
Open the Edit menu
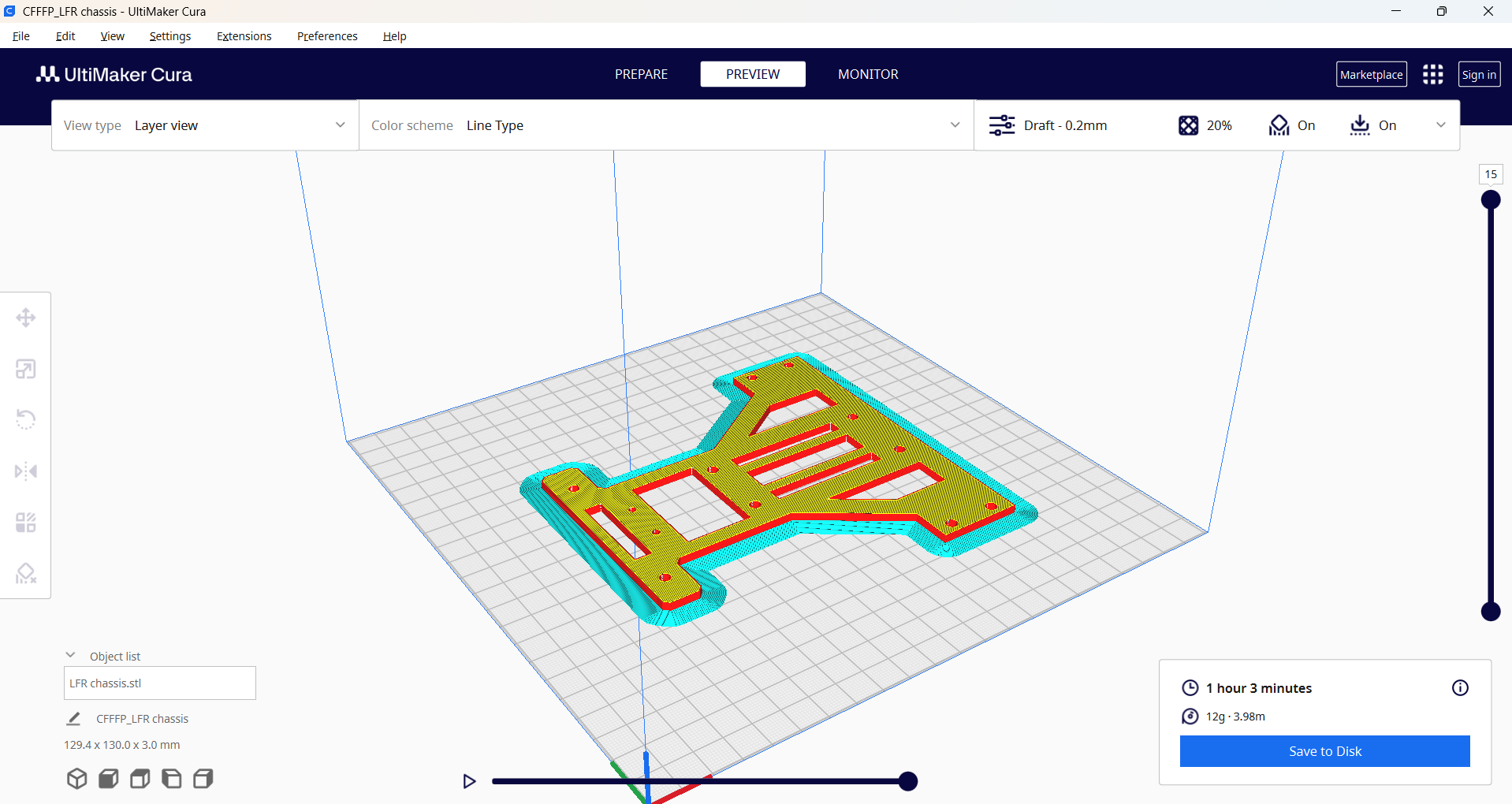[65, 36]
